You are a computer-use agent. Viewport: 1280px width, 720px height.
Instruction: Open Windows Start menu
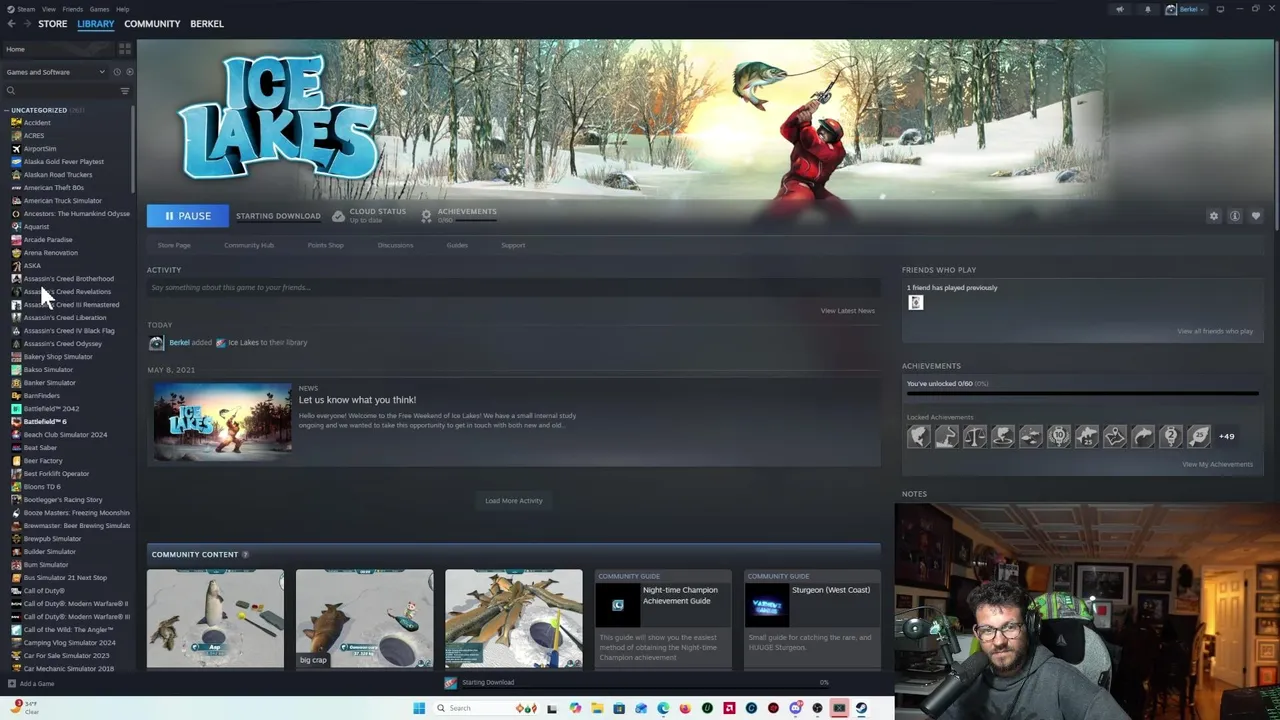click(419, 708)
